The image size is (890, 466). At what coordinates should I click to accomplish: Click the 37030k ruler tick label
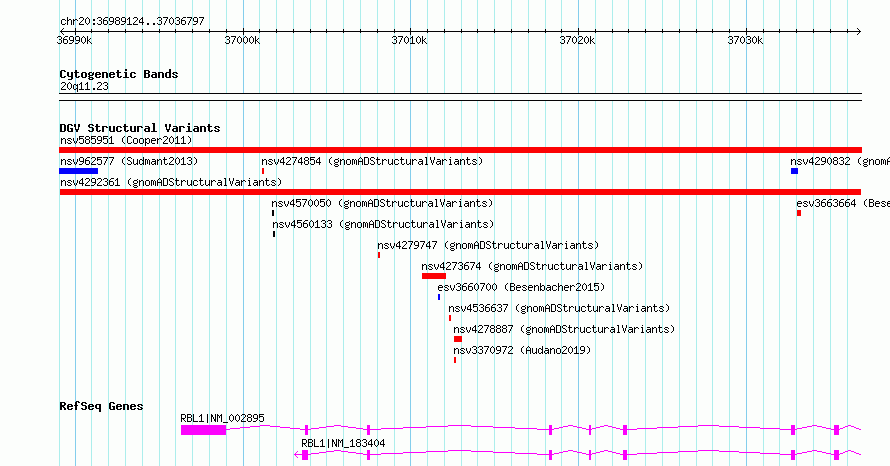coord(745,40)
